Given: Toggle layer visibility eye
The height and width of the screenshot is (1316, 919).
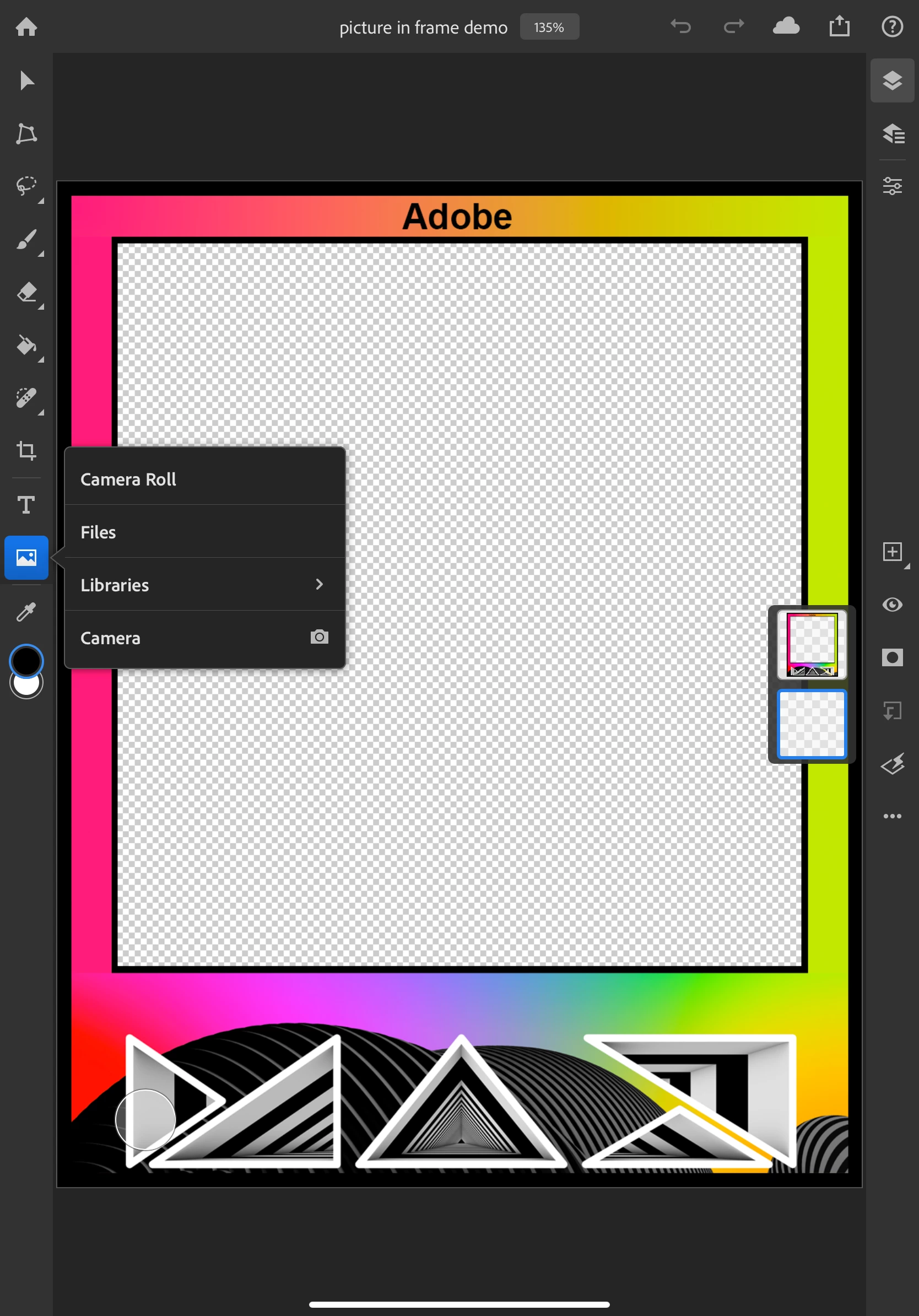Looking at the screenshot, I should (x=892, y=605).
